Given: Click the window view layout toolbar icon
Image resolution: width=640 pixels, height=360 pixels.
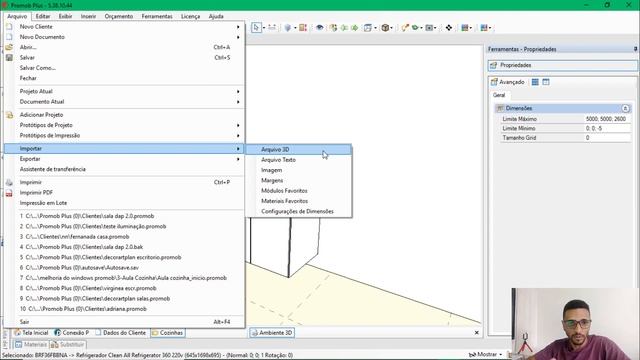Looking at the screenshot, I should coord(368,28).
